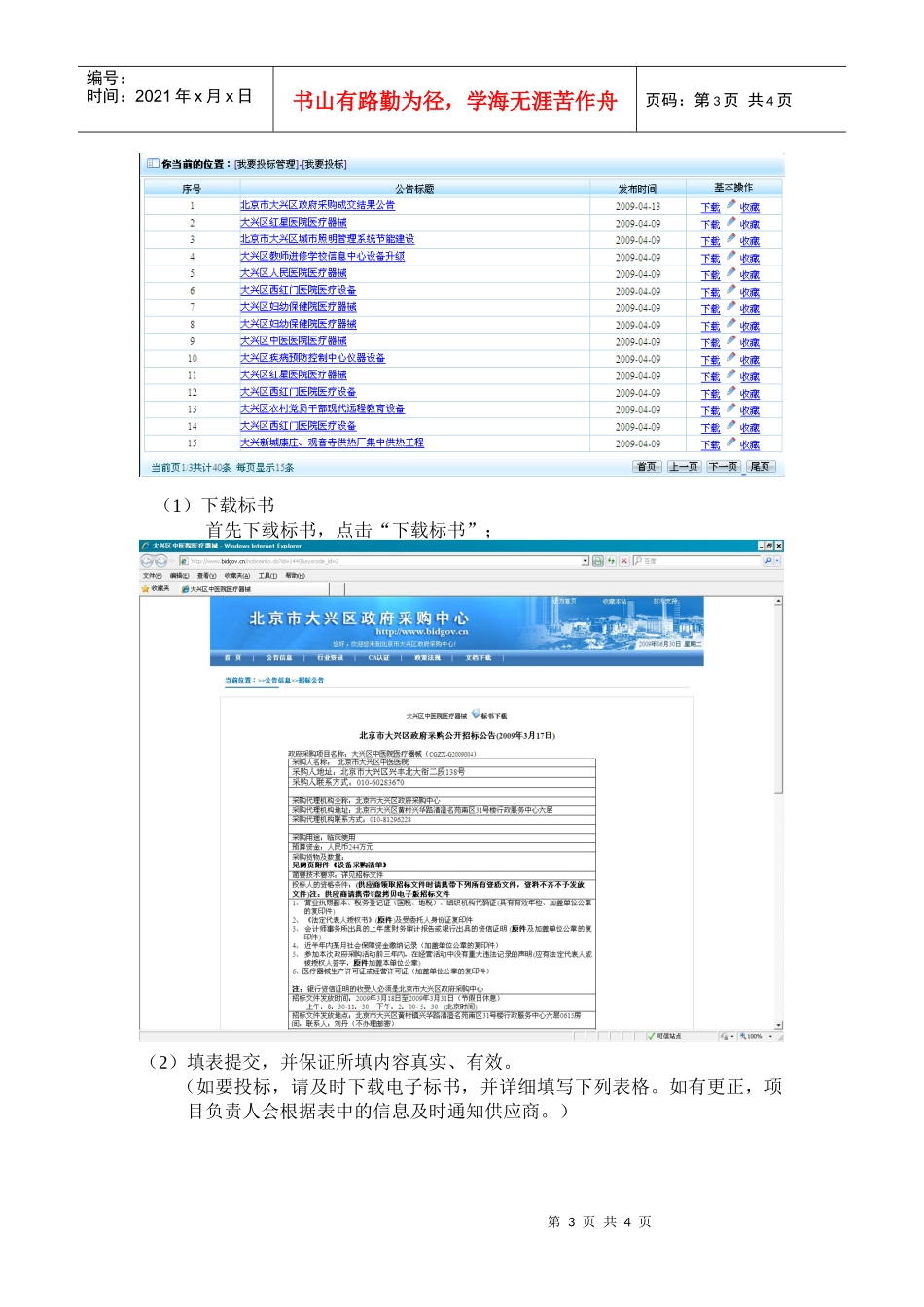The image size is (924, 1307).
Task: Open link 北京市大兴区城市照明管理系统节能建设
Action: pos(327,239)
